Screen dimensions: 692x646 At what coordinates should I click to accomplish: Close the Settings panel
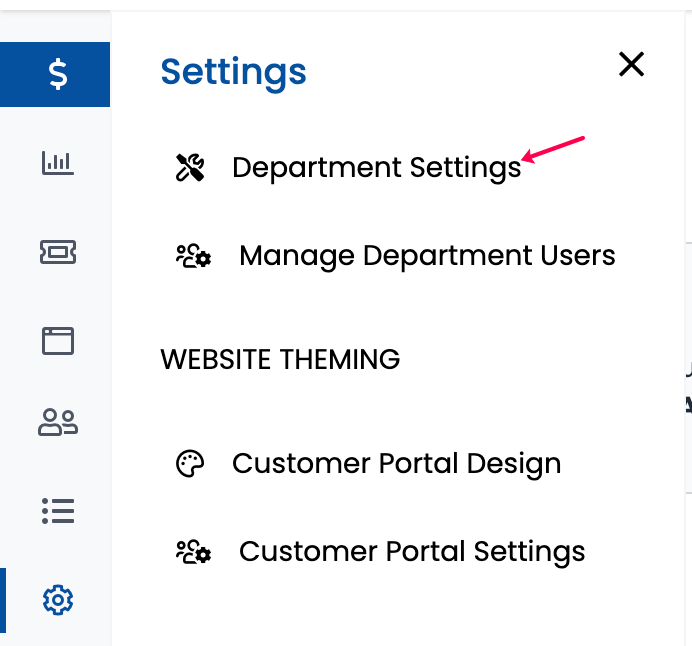tap(631, 64)
